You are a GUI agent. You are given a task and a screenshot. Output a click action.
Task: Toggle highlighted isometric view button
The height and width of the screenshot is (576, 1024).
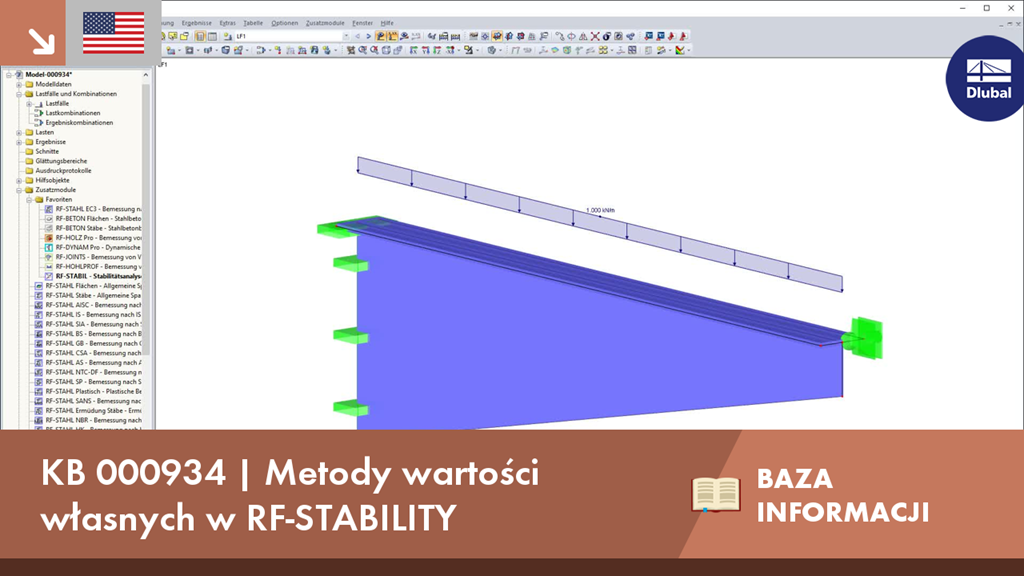coord(497,36)
